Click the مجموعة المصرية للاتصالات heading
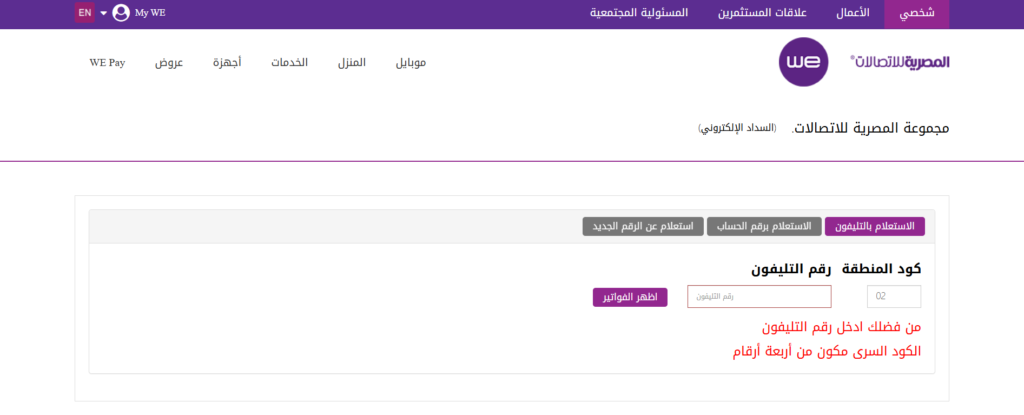 tap(872, 128)
